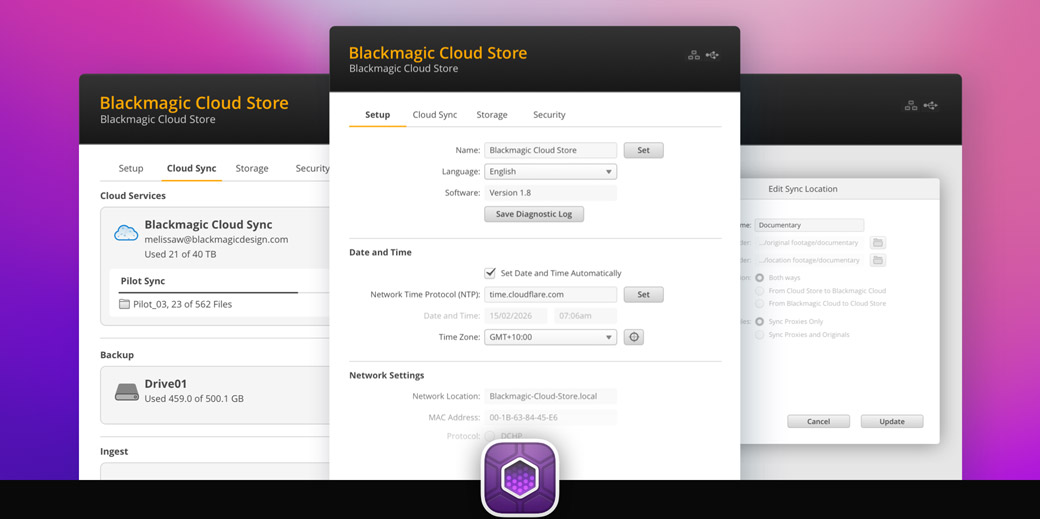Click 'Used 459.0 of 500.1 GB' text
The height and width of the screenshot is (519, 1040).
pyautogui.click(x=194, y=399)
